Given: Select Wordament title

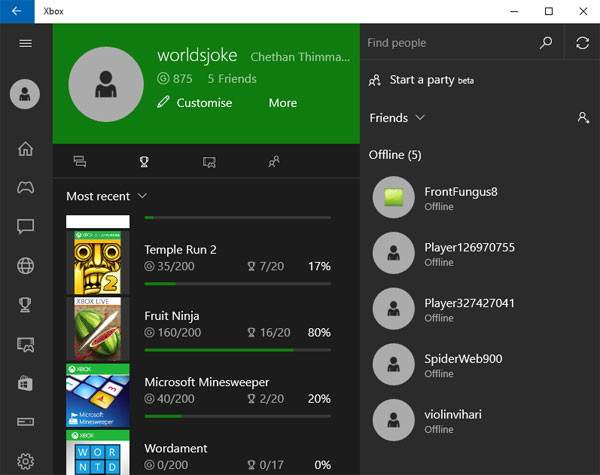Looking at the screenshot, I should (x=176, y=448).
